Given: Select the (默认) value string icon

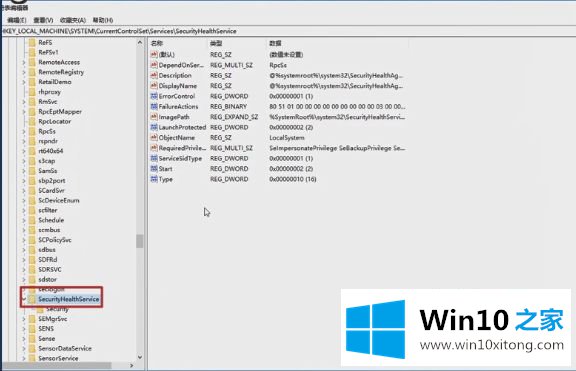Looking at the screenshot, I should 154,54.
